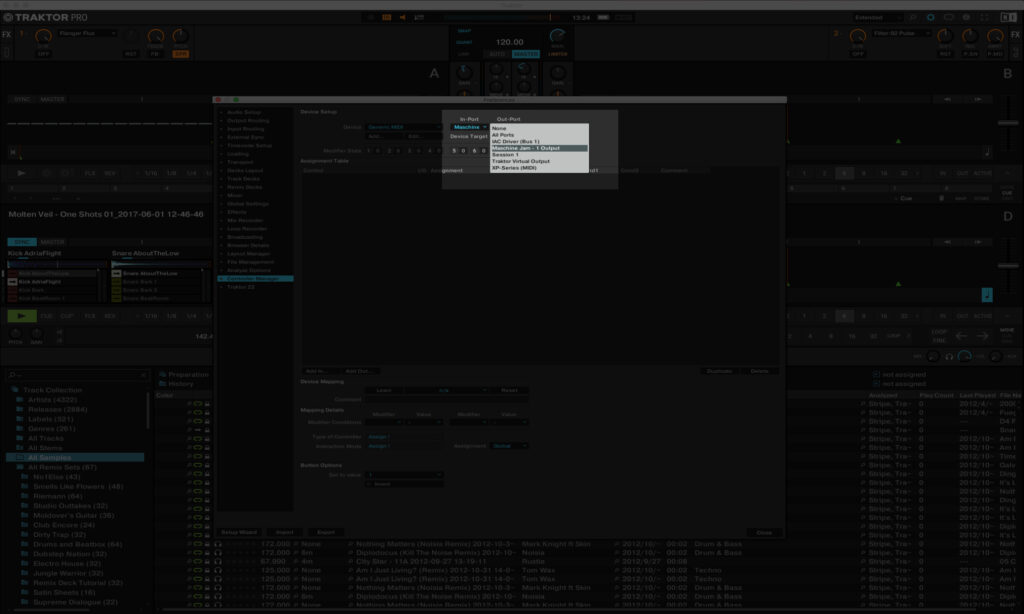This screenshot has height=614, width=1024.
Task: Toggle the deck C SYNC button
Action: pyautogui.click(x=22, y=242)
